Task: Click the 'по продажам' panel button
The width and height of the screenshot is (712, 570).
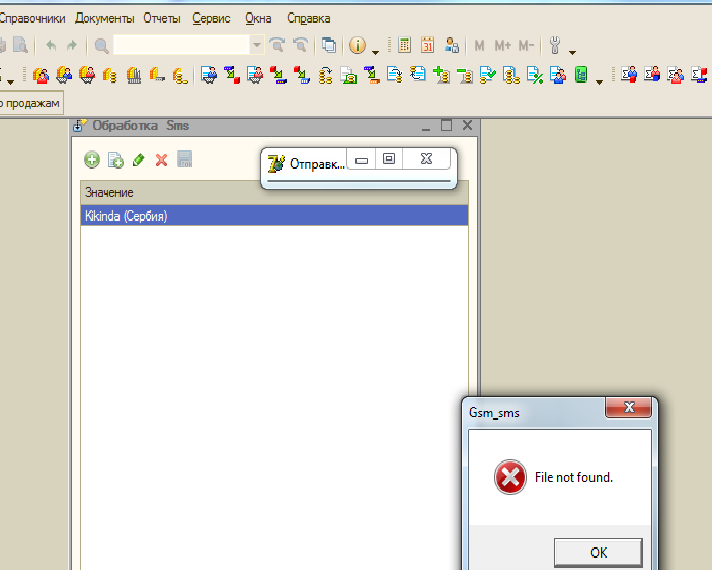Action: (31, 103)
